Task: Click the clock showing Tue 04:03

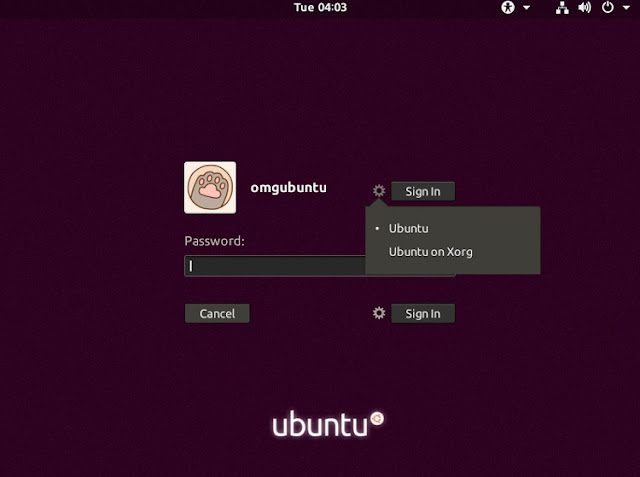Action: tap(320, 7)
